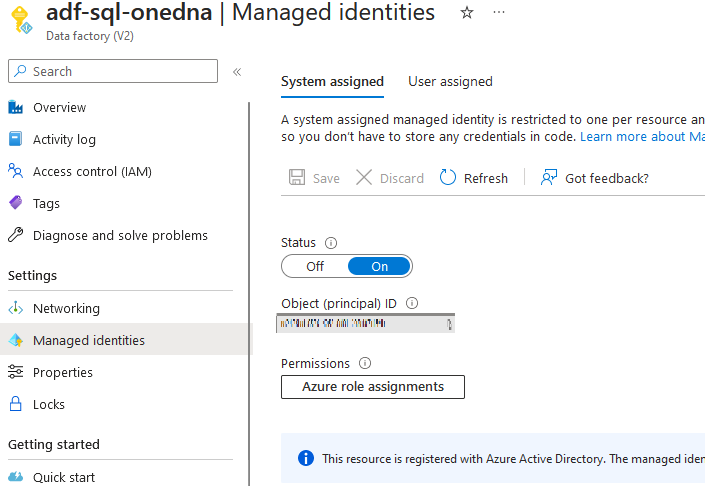Collapse the sidebar using double chevron

(x=237, y=72)
